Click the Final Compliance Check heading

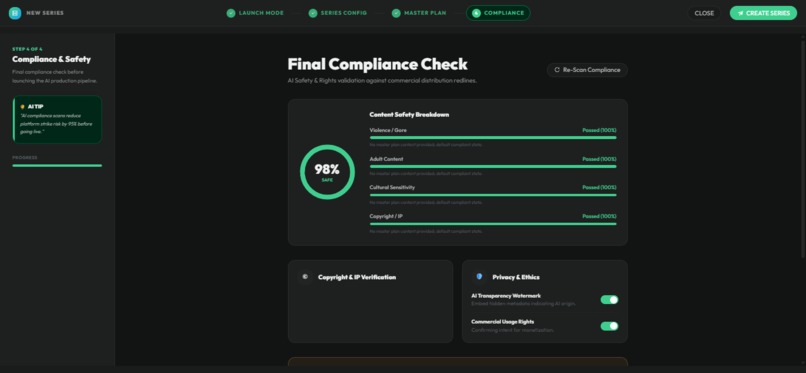[x=377, y=64]
